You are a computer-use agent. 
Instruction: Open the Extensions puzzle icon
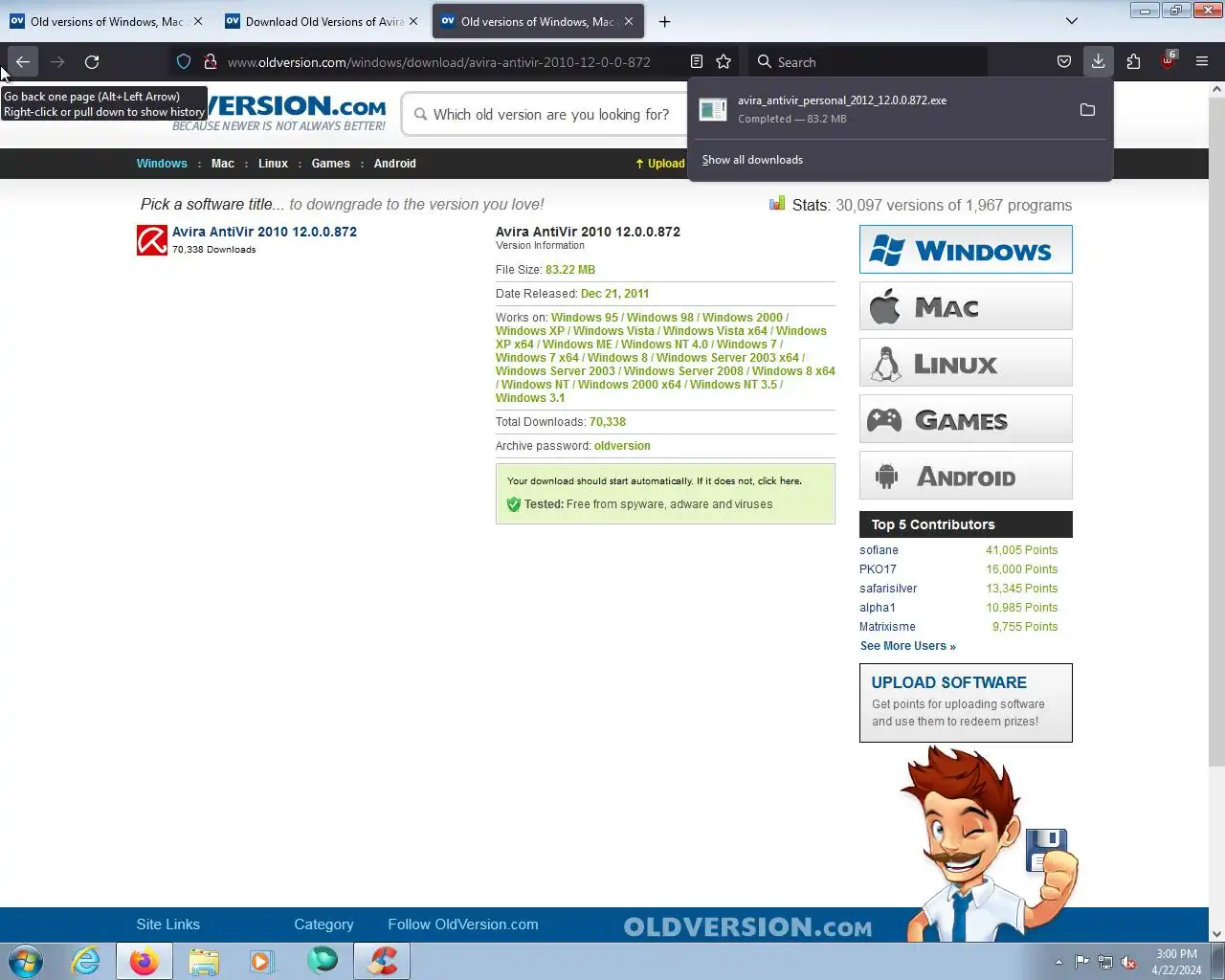pos(1133,62)
